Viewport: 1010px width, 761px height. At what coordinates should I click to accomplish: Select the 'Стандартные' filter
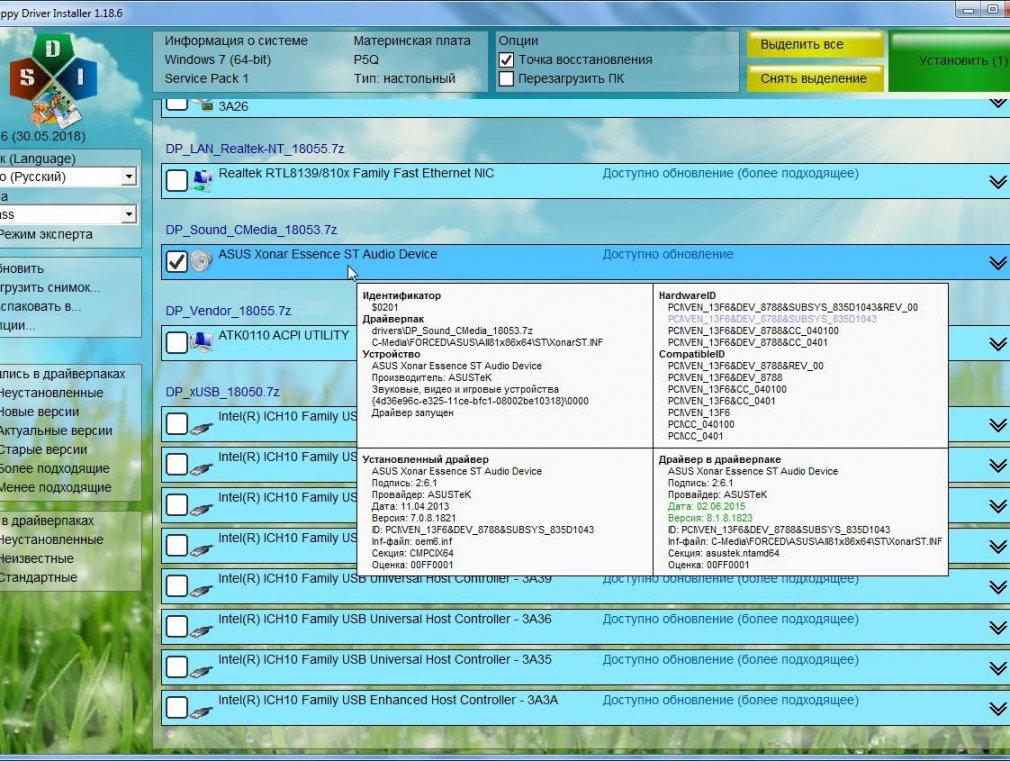pos(39,577)
